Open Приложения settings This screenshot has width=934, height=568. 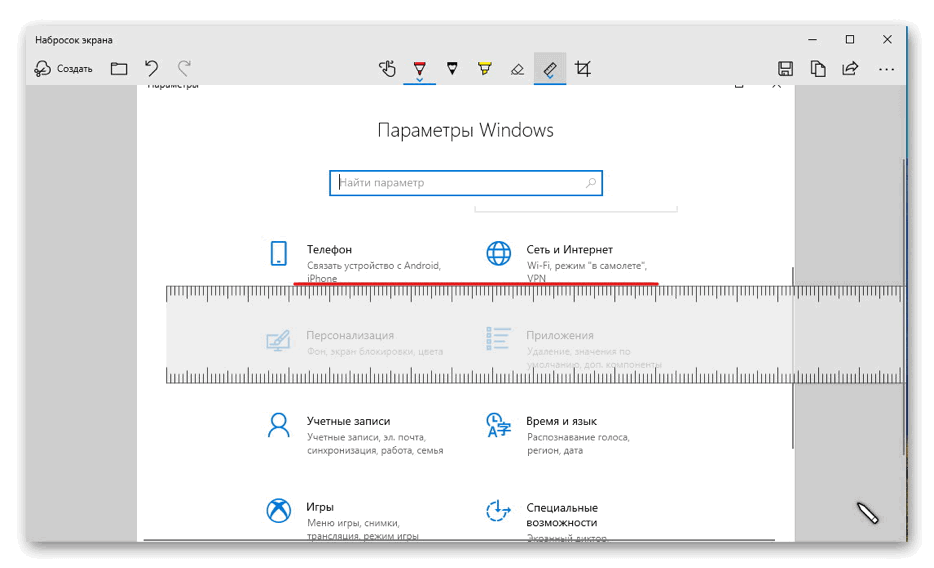click(x=575, y=348)
